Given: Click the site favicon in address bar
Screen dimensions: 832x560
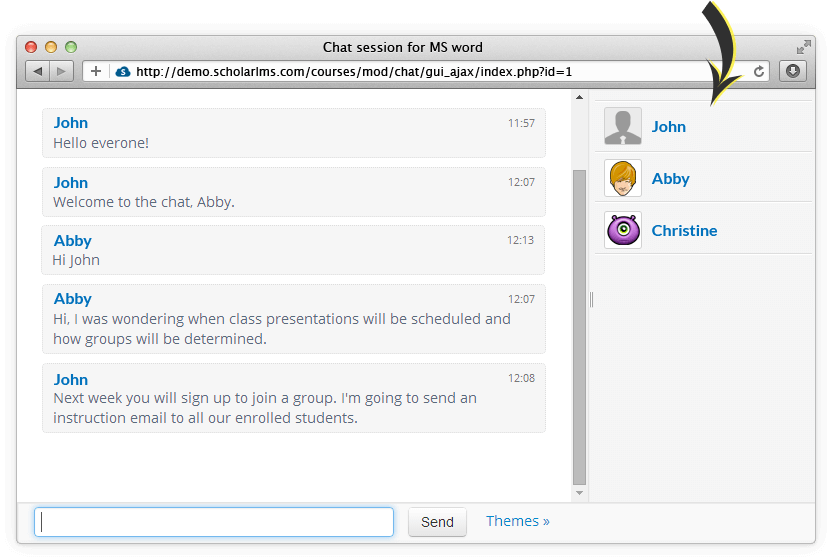Looking at the screenshot, I should 123,72.
